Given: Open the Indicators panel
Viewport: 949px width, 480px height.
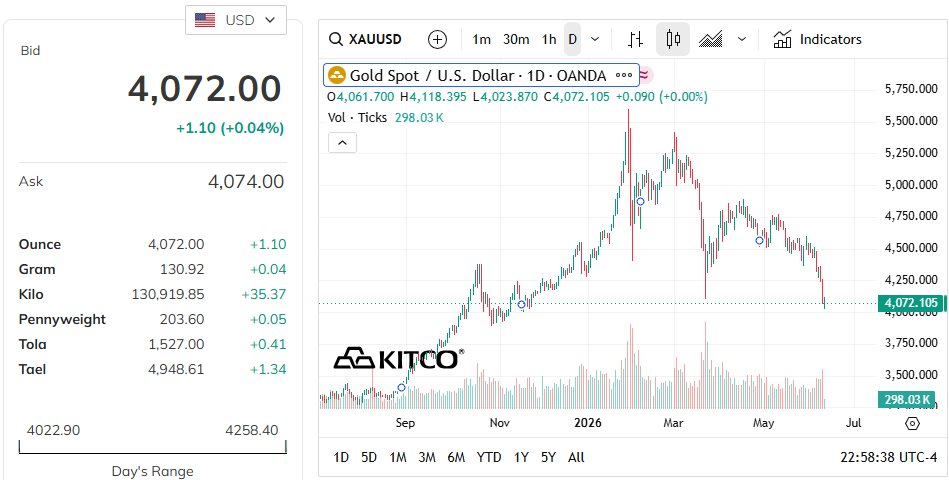Looking at the screenshot, I should 817,39.
